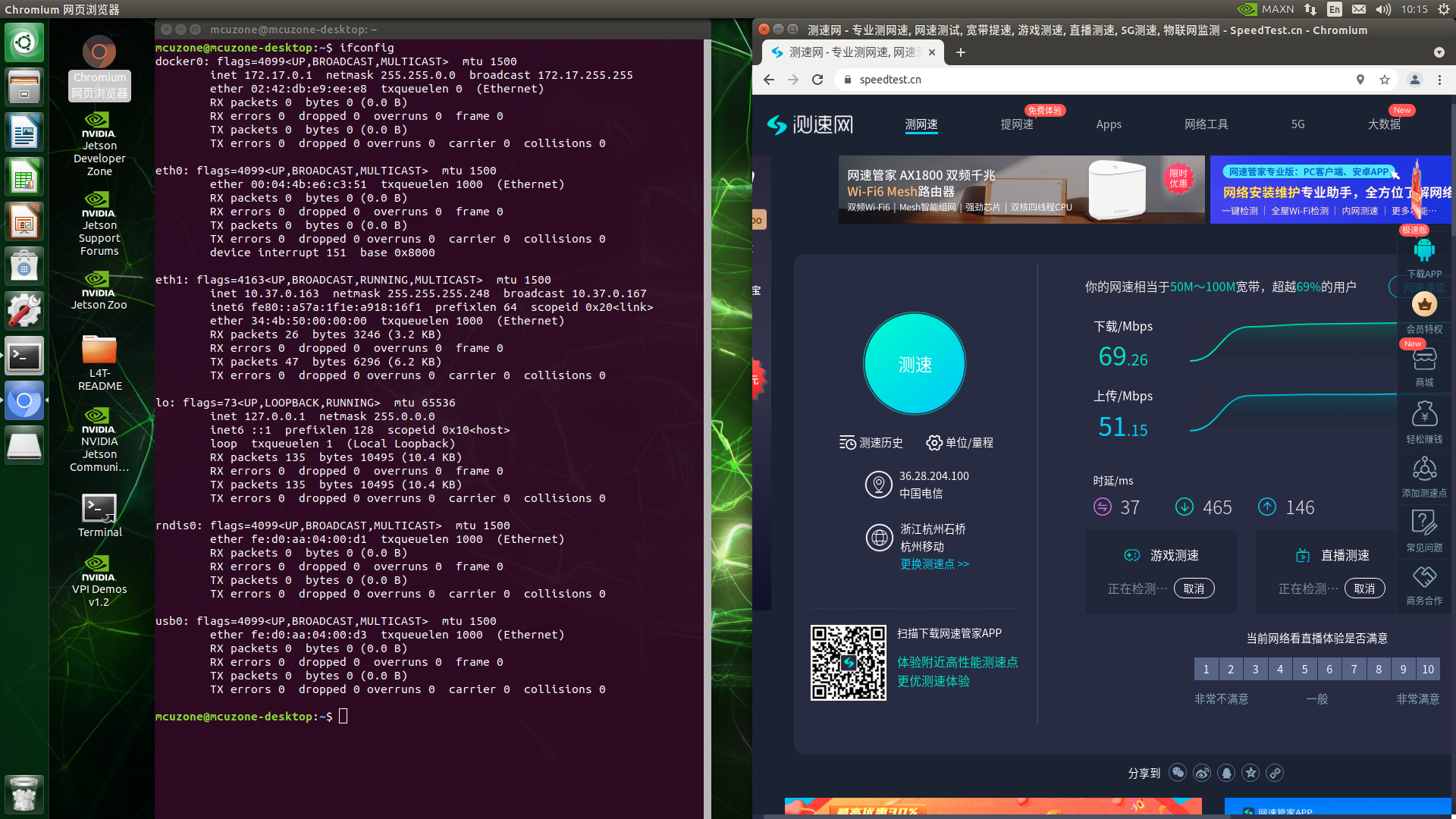Open sound volume indicator menu
Viewport: 1456px width, 819px height.
[1384, 9]
